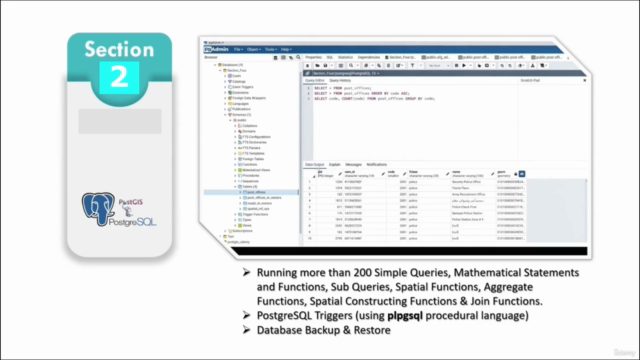The width and height of the screenshot is (640, 360).
Task: Select the Query Editor tab
Action: 315,81
